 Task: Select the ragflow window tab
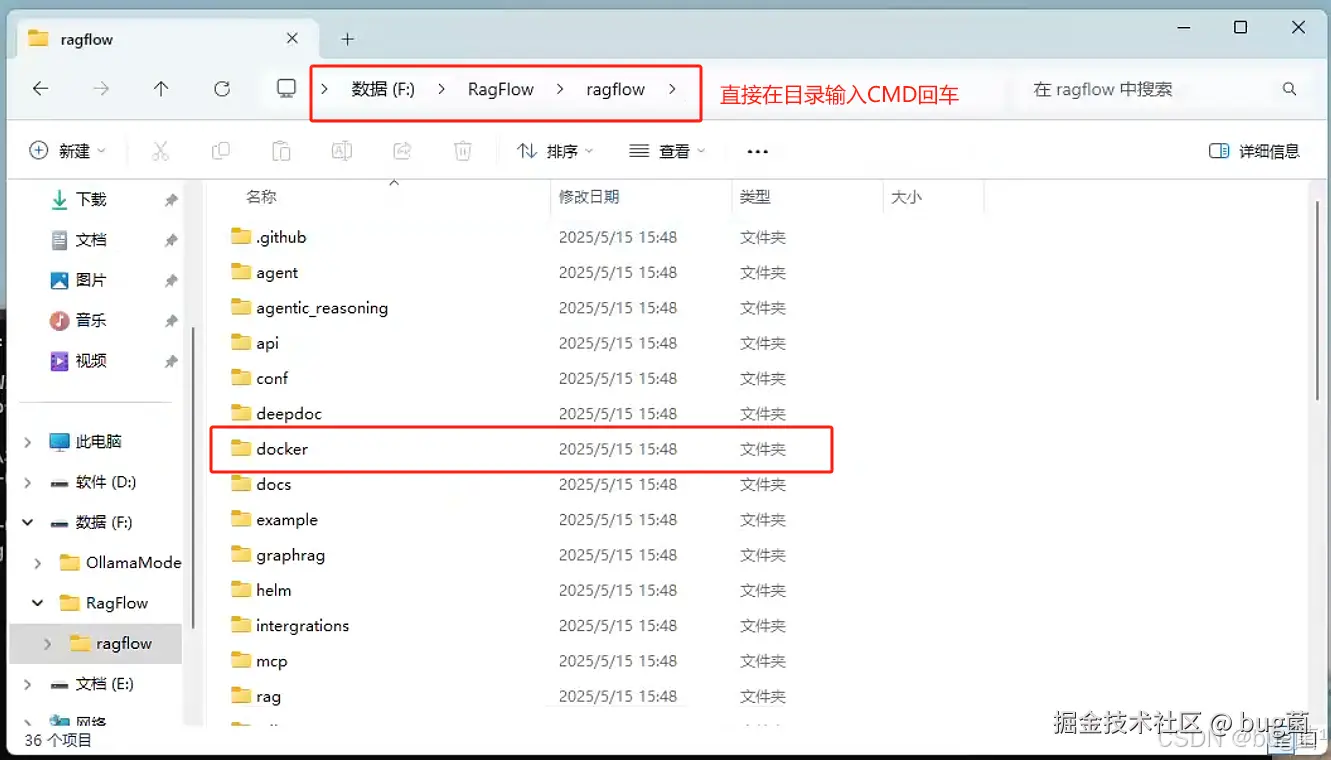pyautogui.click(x=165, y=39)
